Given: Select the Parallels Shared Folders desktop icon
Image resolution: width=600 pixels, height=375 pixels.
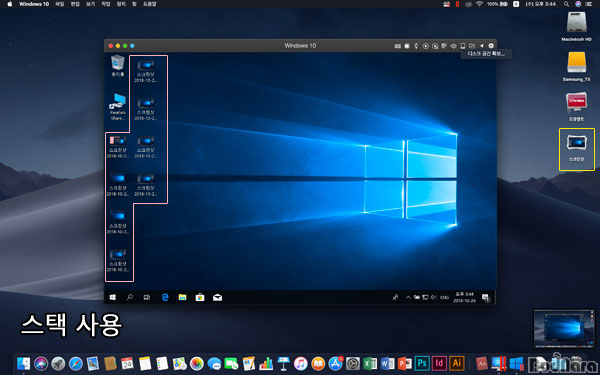Looking at the screenshot, I should coord(118,107).
